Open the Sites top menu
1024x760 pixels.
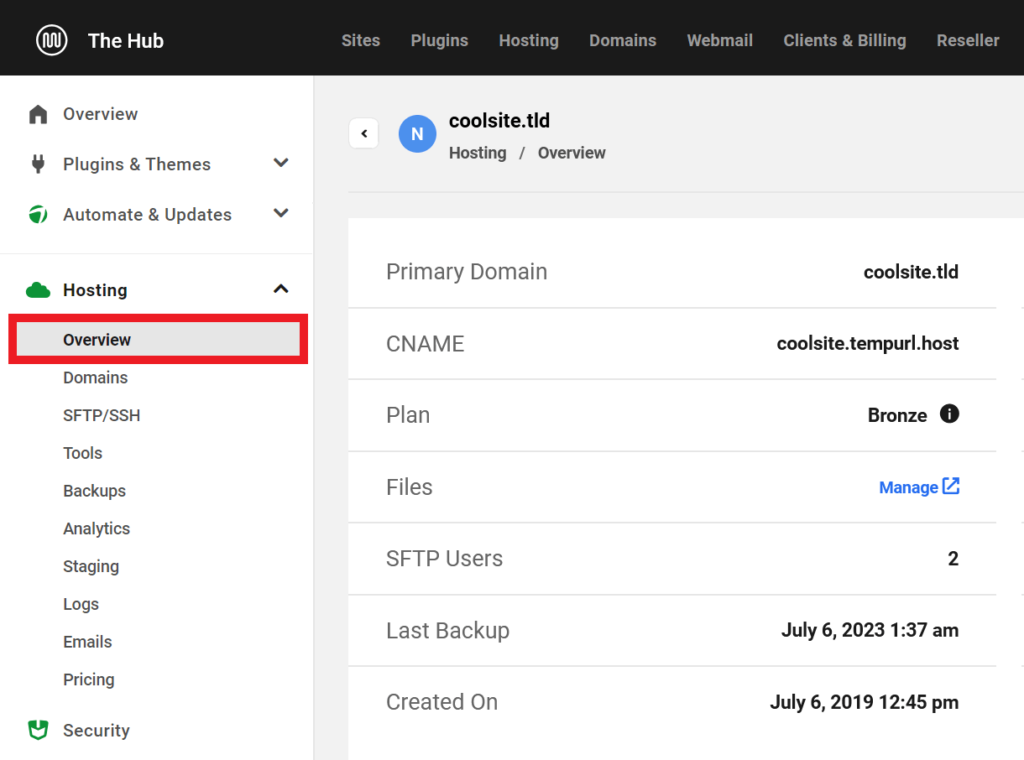(360, 40)
